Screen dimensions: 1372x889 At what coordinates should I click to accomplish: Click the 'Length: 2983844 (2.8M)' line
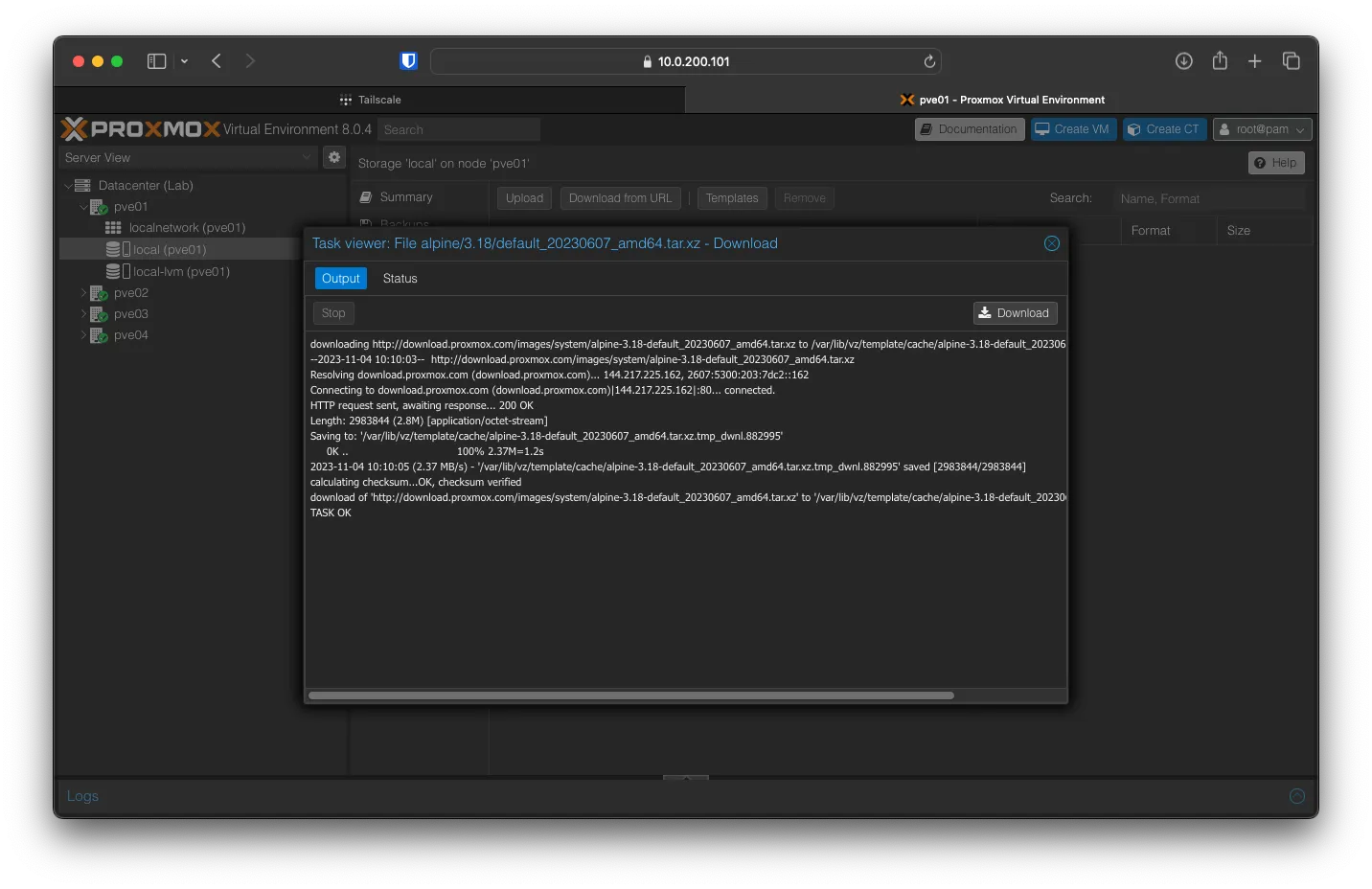click(429, 422)
